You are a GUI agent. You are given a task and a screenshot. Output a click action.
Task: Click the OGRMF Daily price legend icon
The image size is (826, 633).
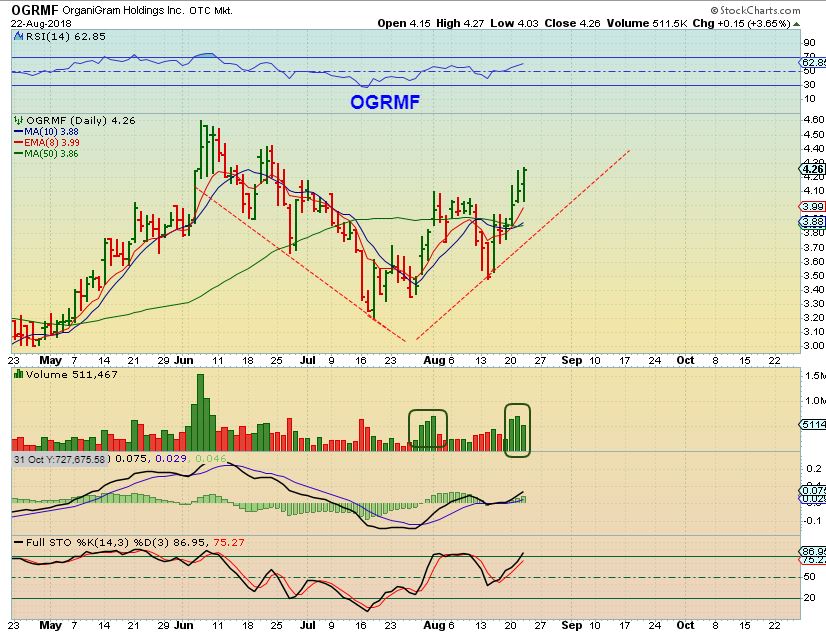tap(18, 121)
